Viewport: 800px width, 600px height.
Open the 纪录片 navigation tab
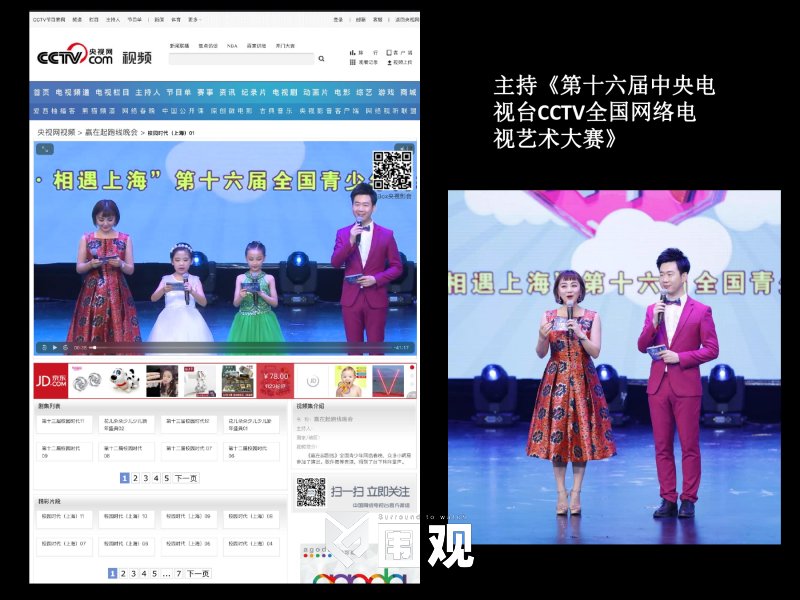coord(254,92)
